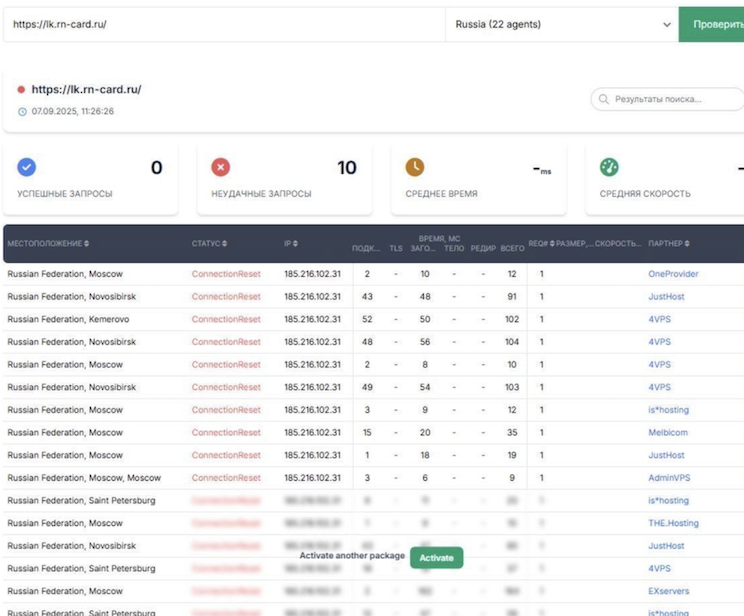Sort table by IP column header

[291, 244]
